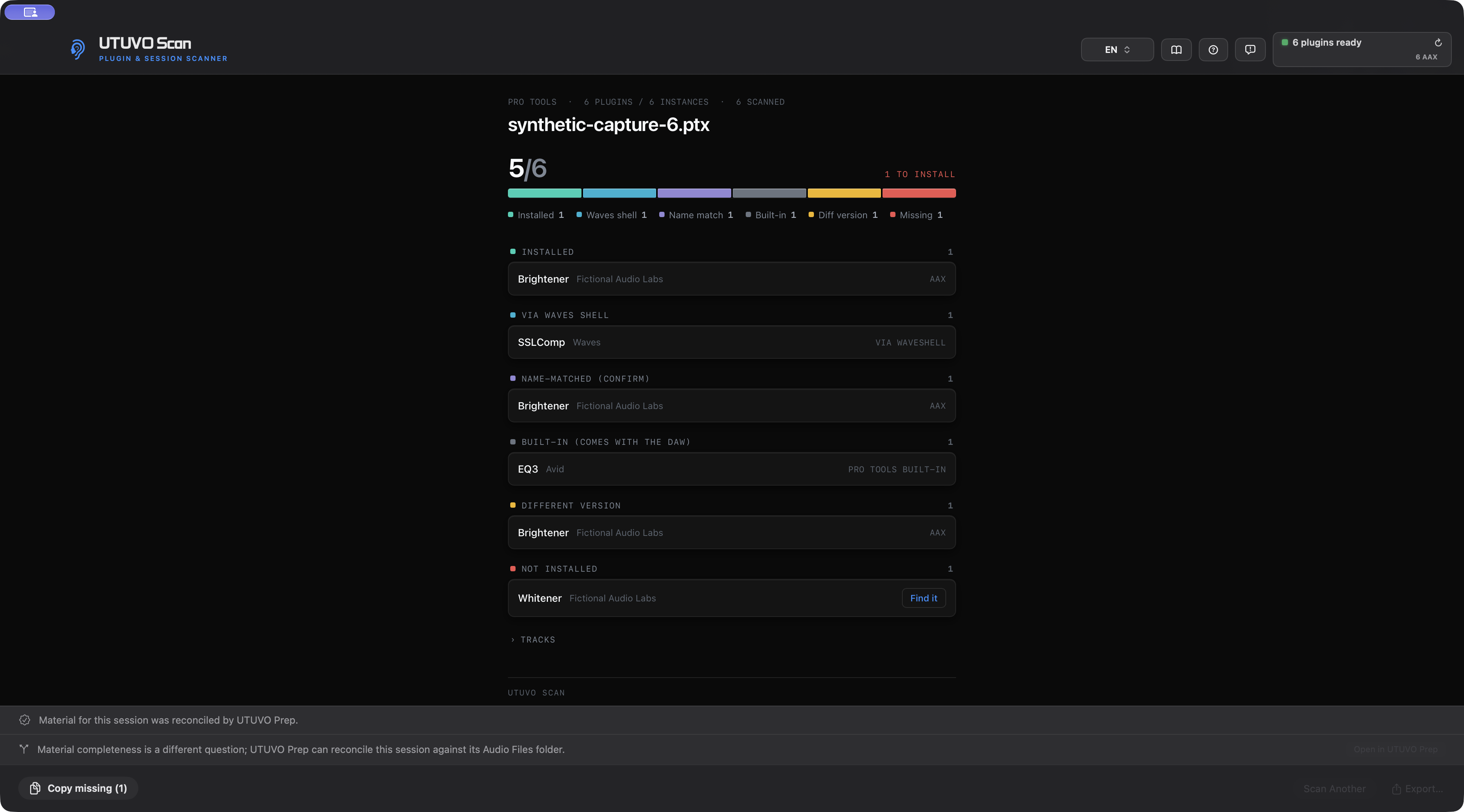Select the SSLComp Waves row

pyautogui.click(x=732, y=342)
